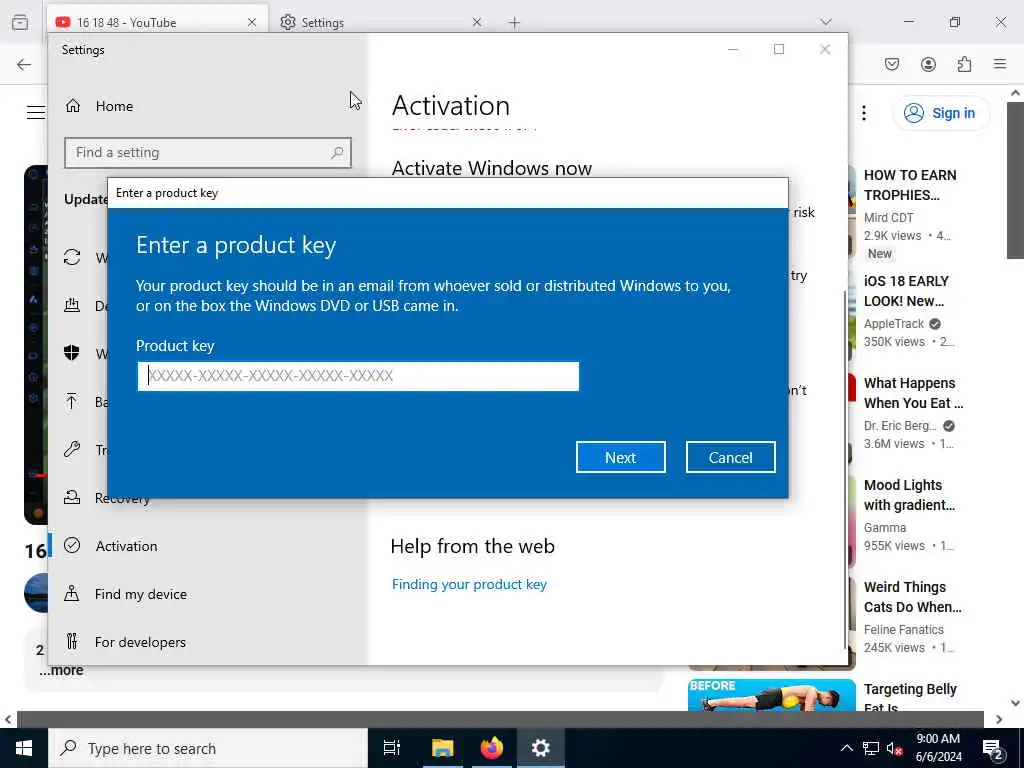Click the magnifier icon in Find a setting
Image resolution: width=1024 pixels, height=768 pixels.
[x=337, y=153]
